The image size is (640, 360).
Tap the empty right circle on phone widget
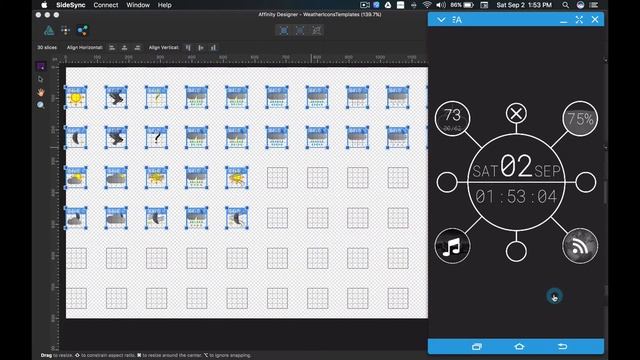pos(586,182)
